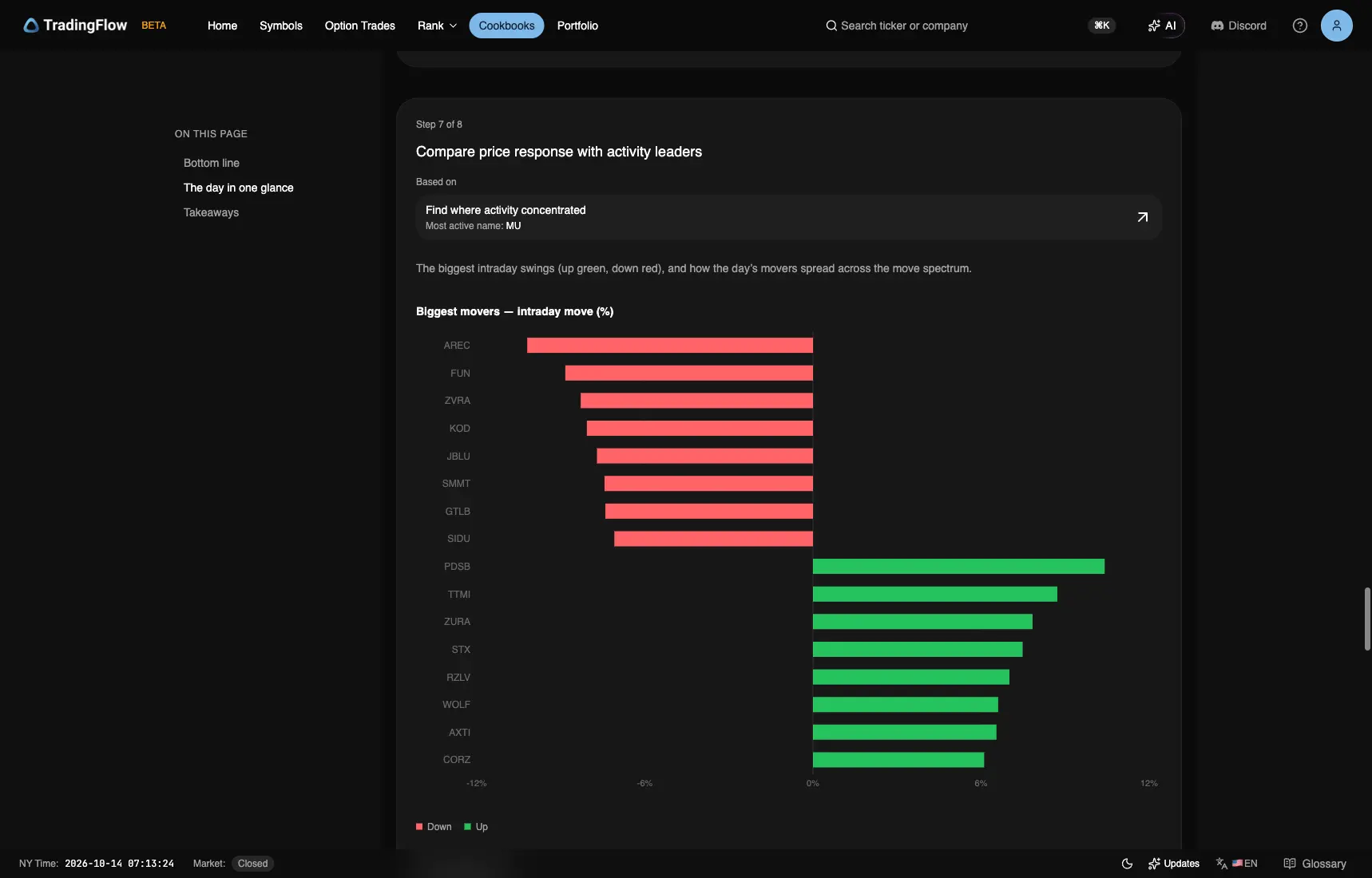Jump to The day in one glance
Viewport: 1372px width, 878px height.
(239, 188)
